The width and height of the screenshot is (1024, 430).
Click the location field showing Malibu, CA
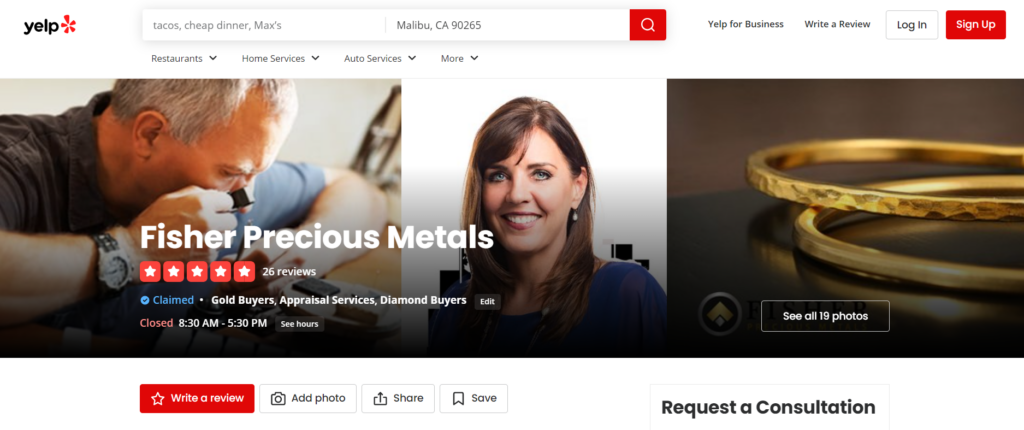point(507,25)
